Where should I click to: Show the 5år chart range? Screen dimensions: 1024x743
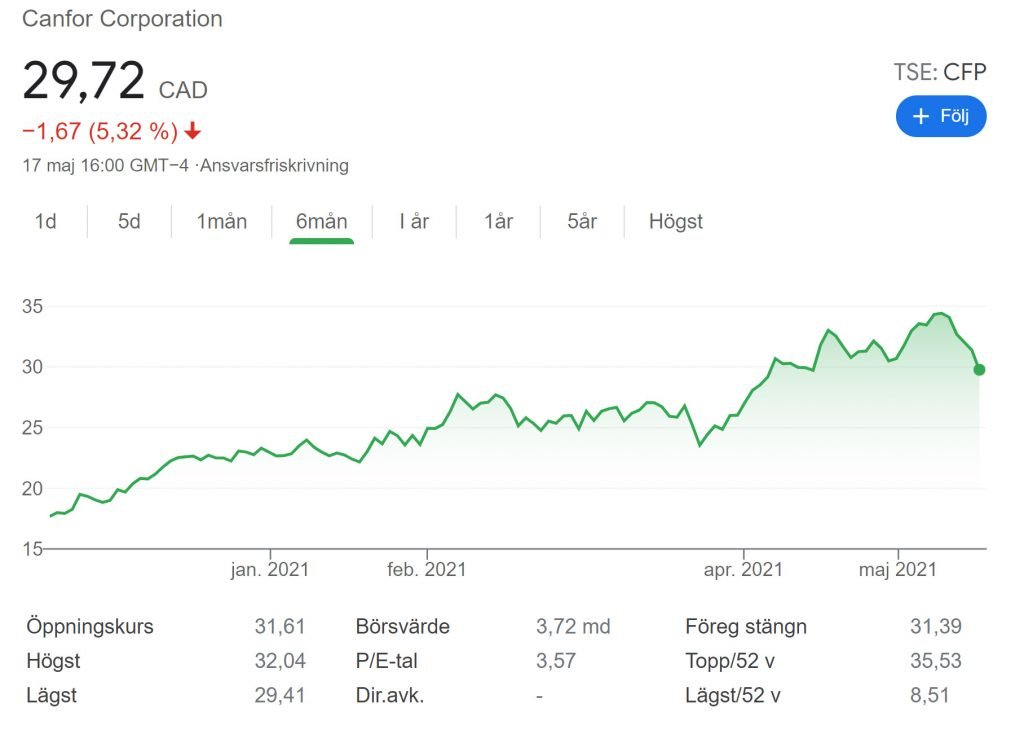point(582,221)
